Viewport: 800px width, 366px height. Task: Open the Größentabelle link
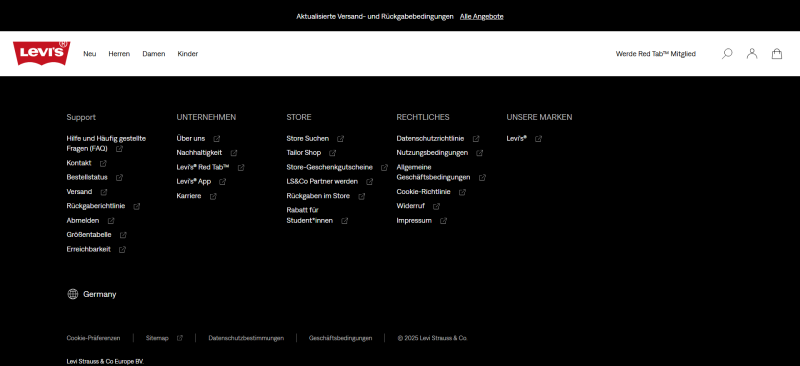pos(89,234)
